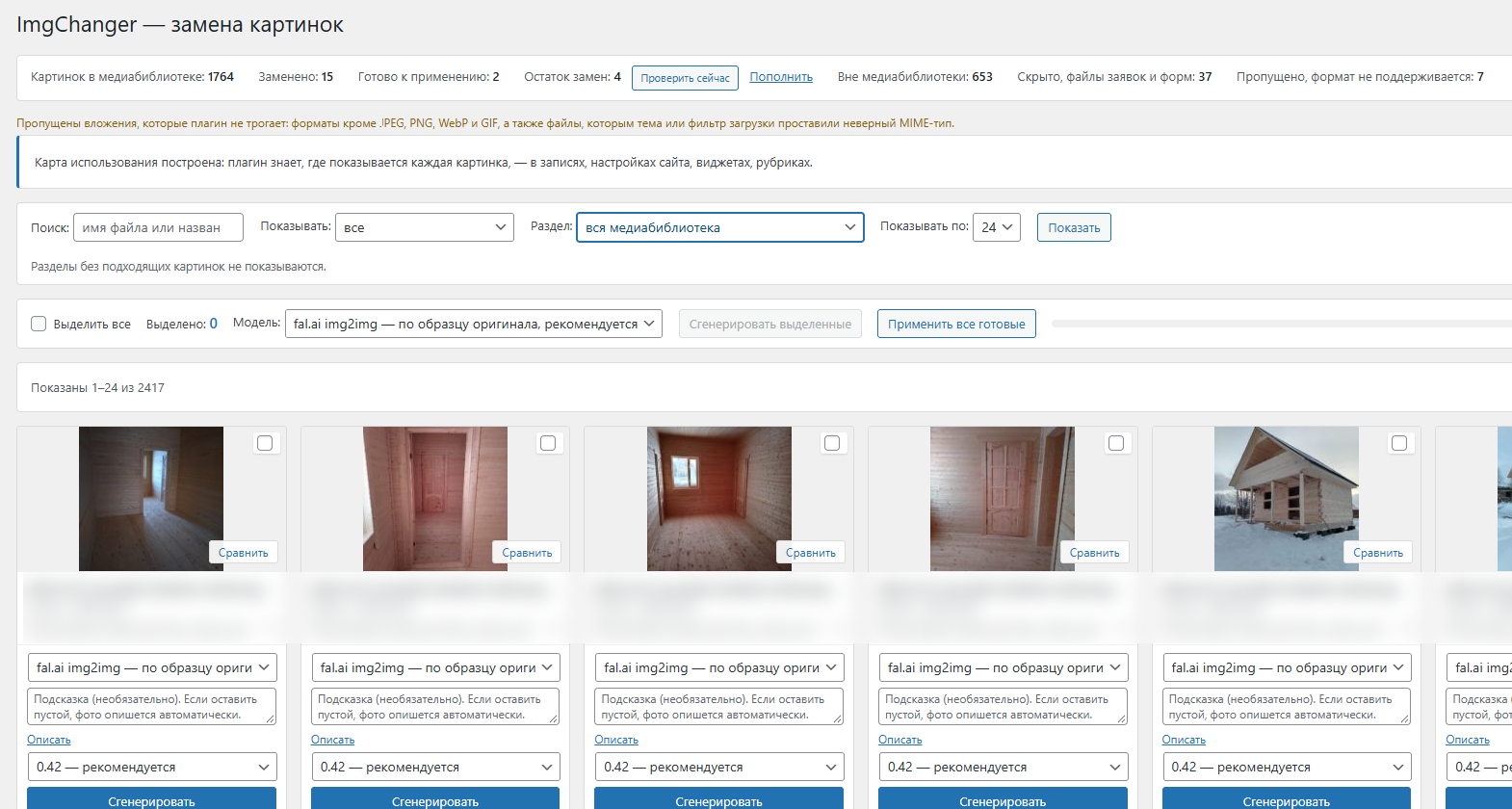
Task: Open "0.42 — рекомендуется" dropdown in second card
Action: point(435,767)
